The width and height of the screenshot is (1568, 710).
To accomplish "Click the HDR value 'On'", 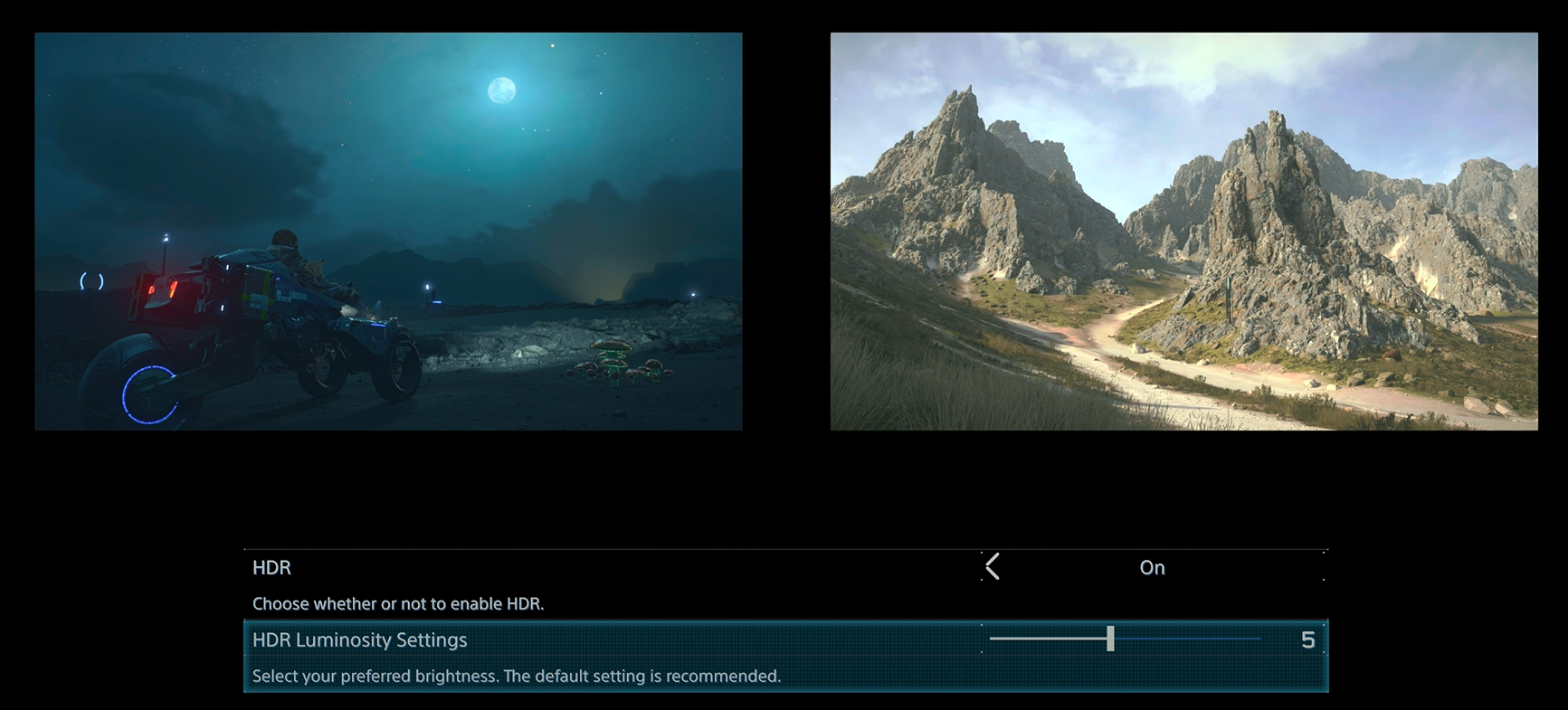I will pos(1152,568).
